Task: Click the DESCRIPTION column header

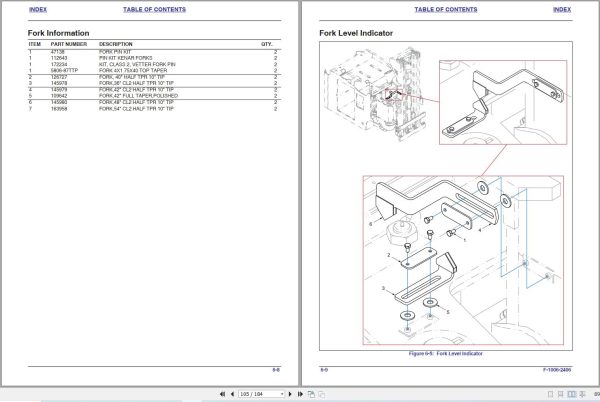Action: [x=116, y=44]
